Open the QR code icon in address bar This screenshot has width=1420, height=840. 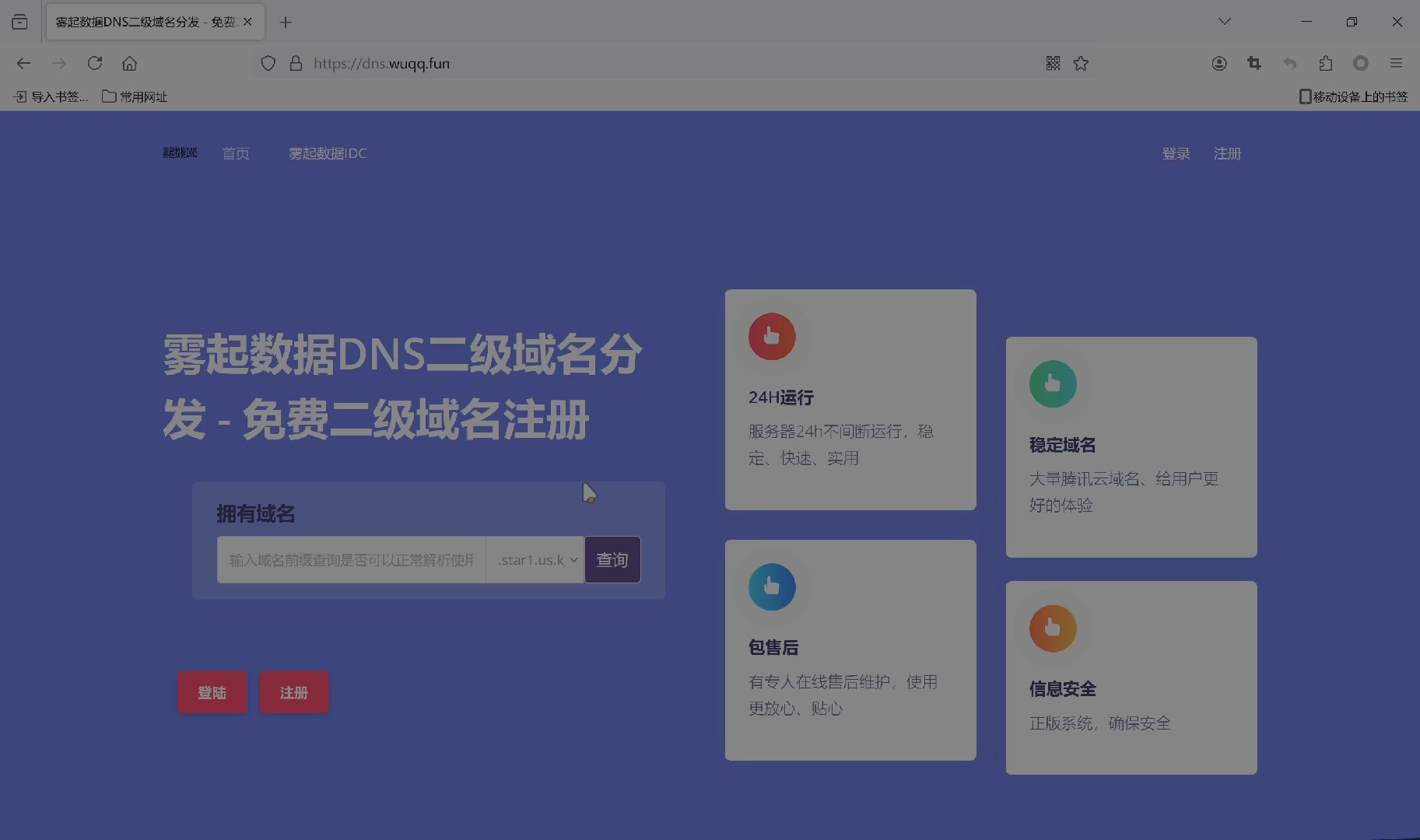tap(1053, 63)
